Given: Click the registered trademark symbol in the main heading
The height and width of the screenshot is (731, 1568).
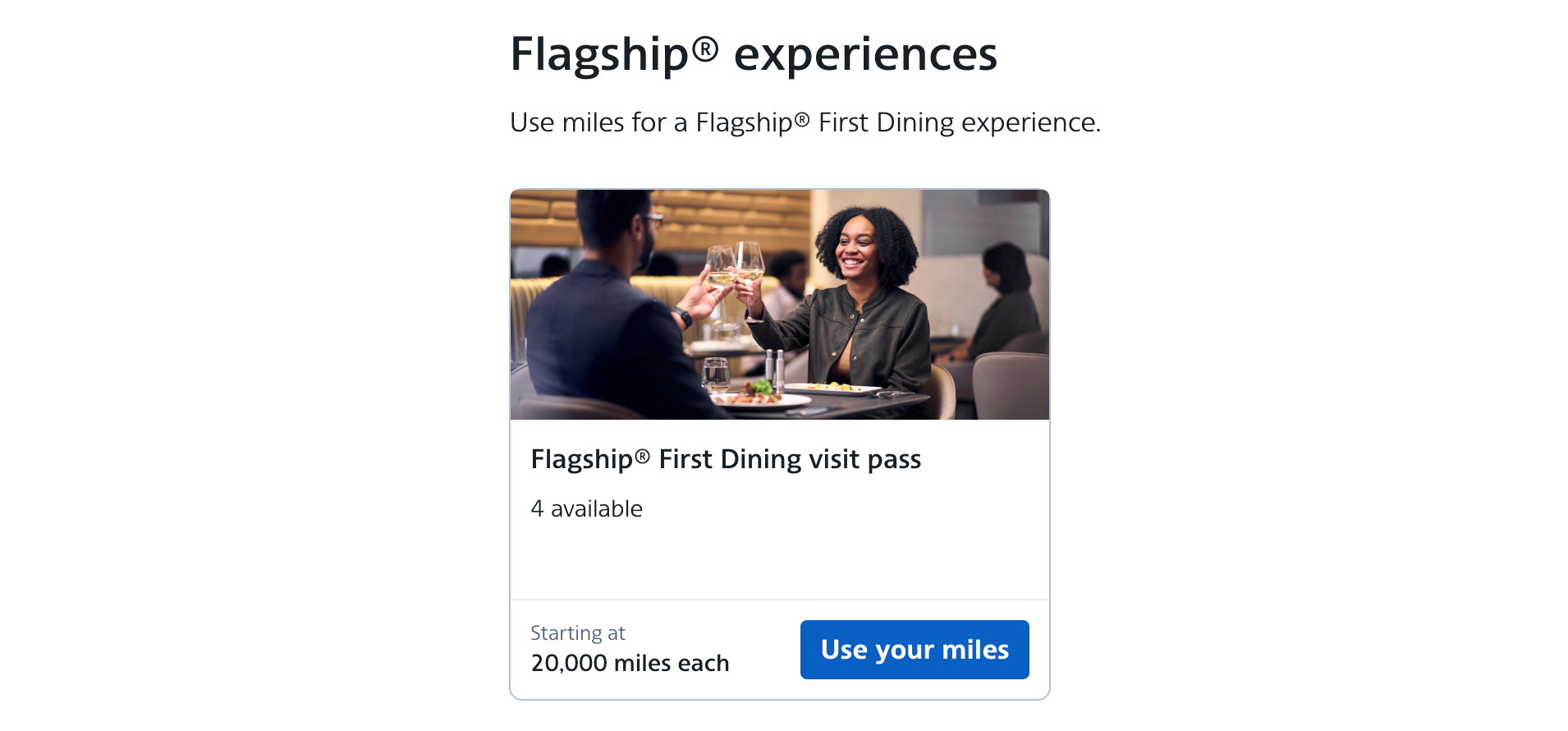Looking at the screenshot, I should click(x=704, y=49).
